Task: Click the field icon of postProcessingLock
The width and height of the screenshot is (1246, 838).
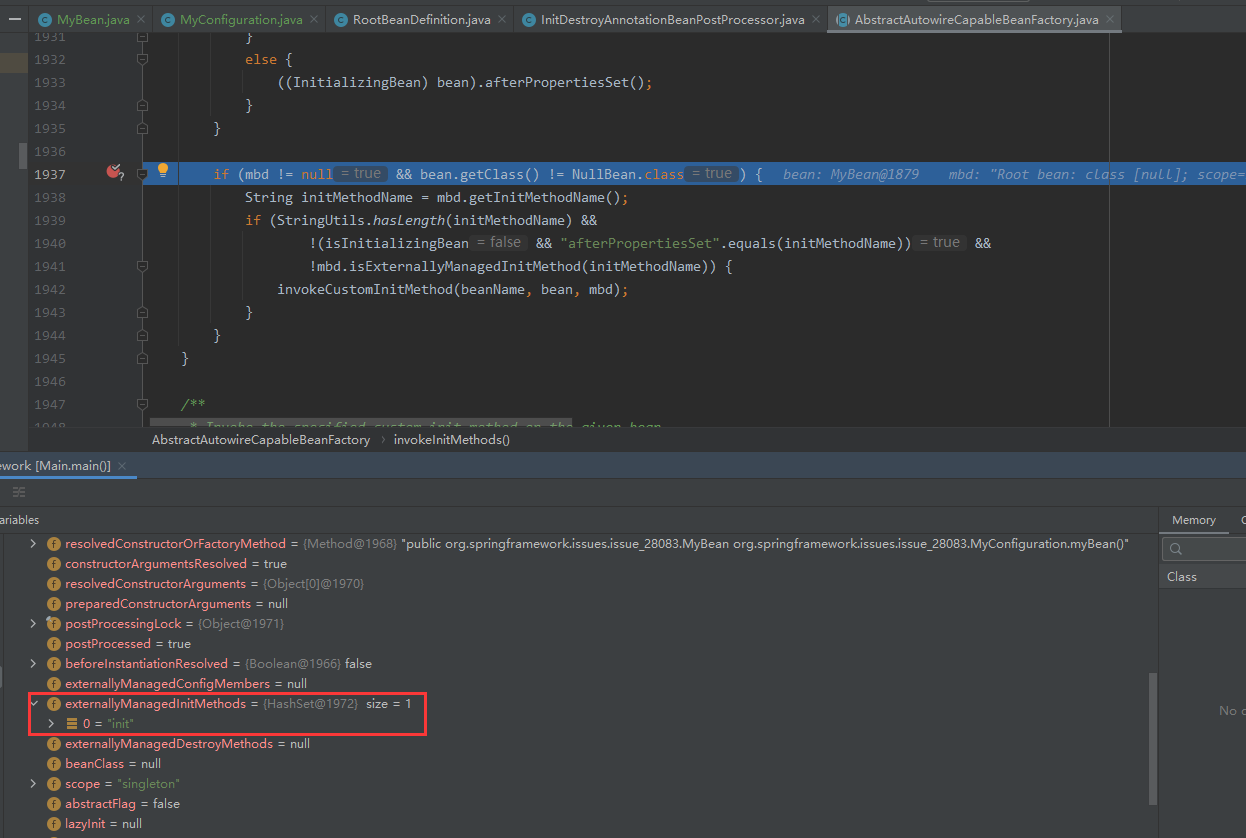Action: pos(54,624)
